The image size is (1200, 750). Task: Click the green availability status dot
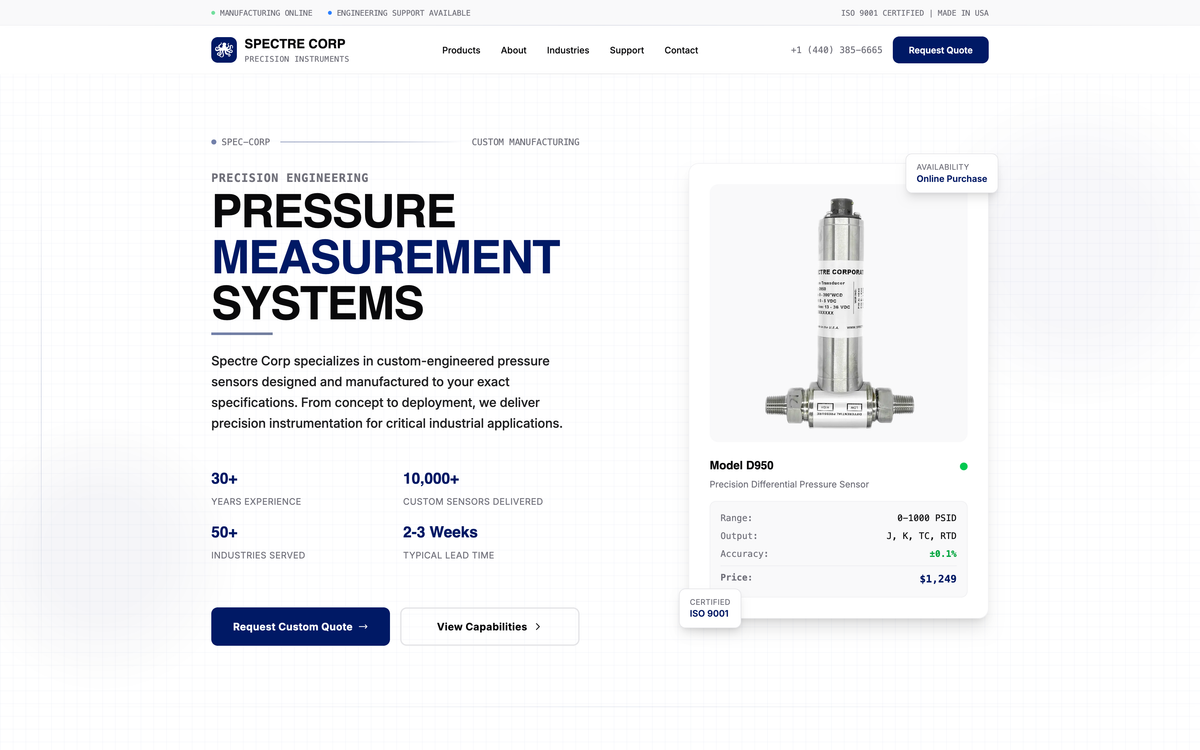click(964, 466)
